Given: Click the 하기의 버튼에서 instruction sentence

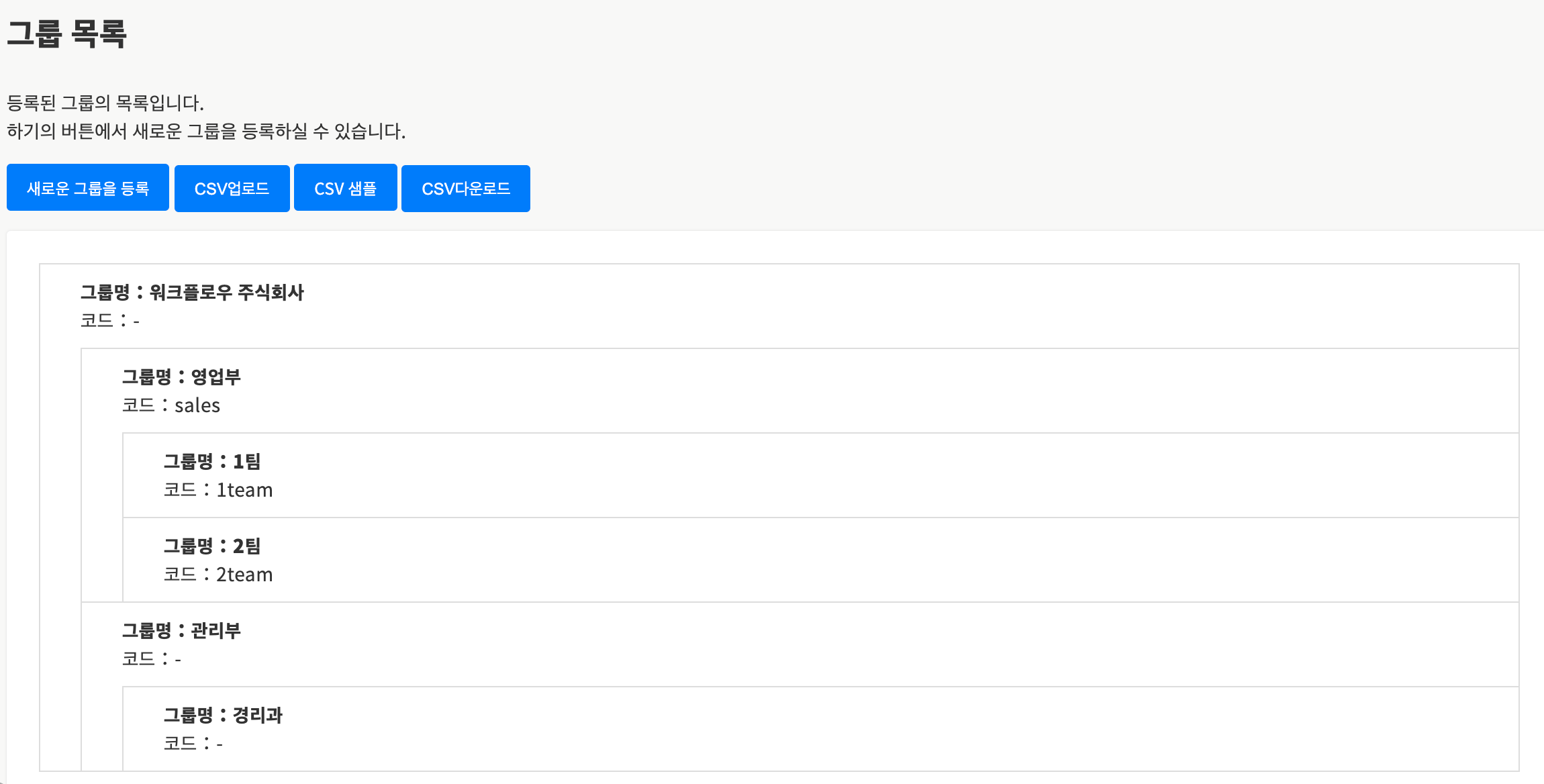Looking at the screenshot, I should [206, 131].
